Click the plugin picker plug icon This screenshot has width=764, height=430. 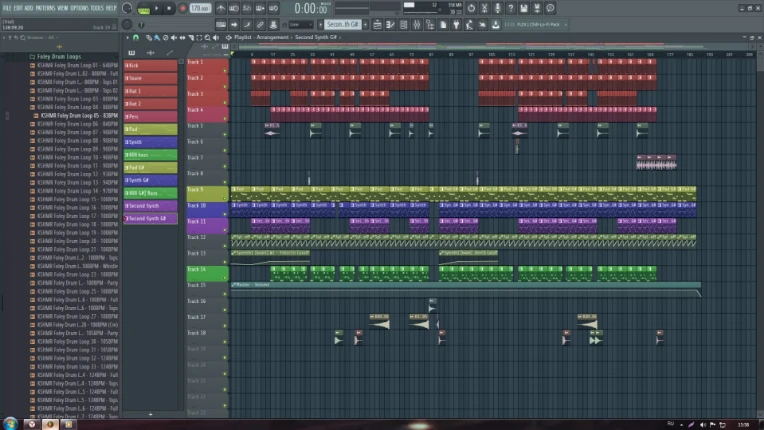[456, 24]
